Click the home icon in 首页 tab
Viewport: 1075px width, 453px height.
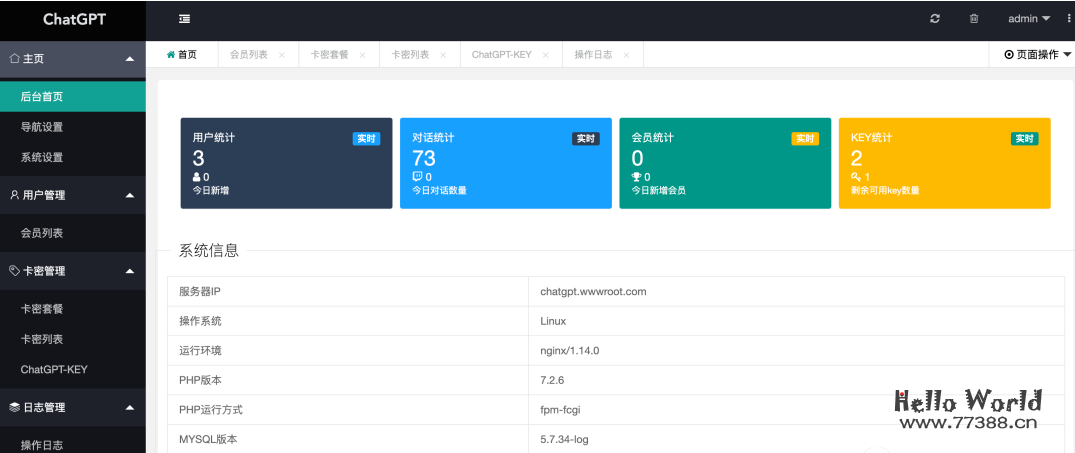pos(171,55)
